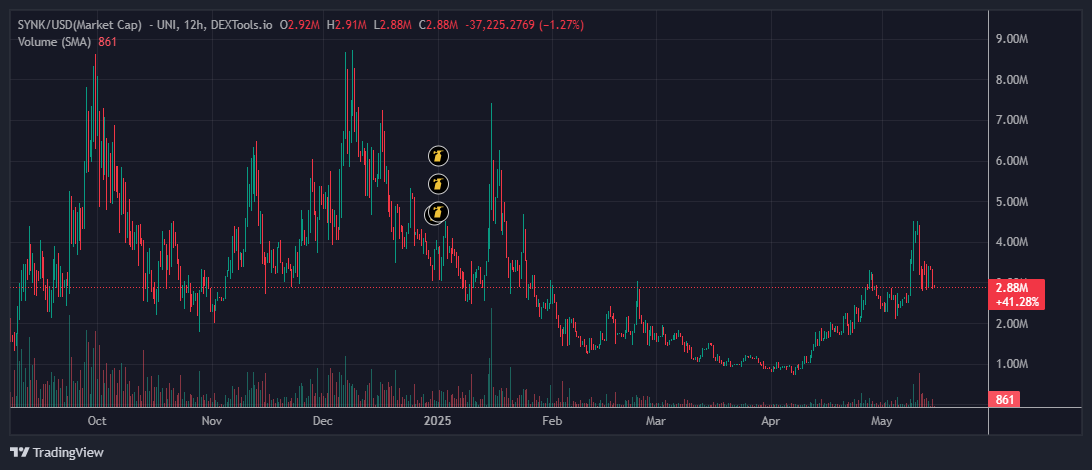The width and height of the screenshot is (1092, 470).
Task: Click the 1.00M price axis label
Action: 1012,364
